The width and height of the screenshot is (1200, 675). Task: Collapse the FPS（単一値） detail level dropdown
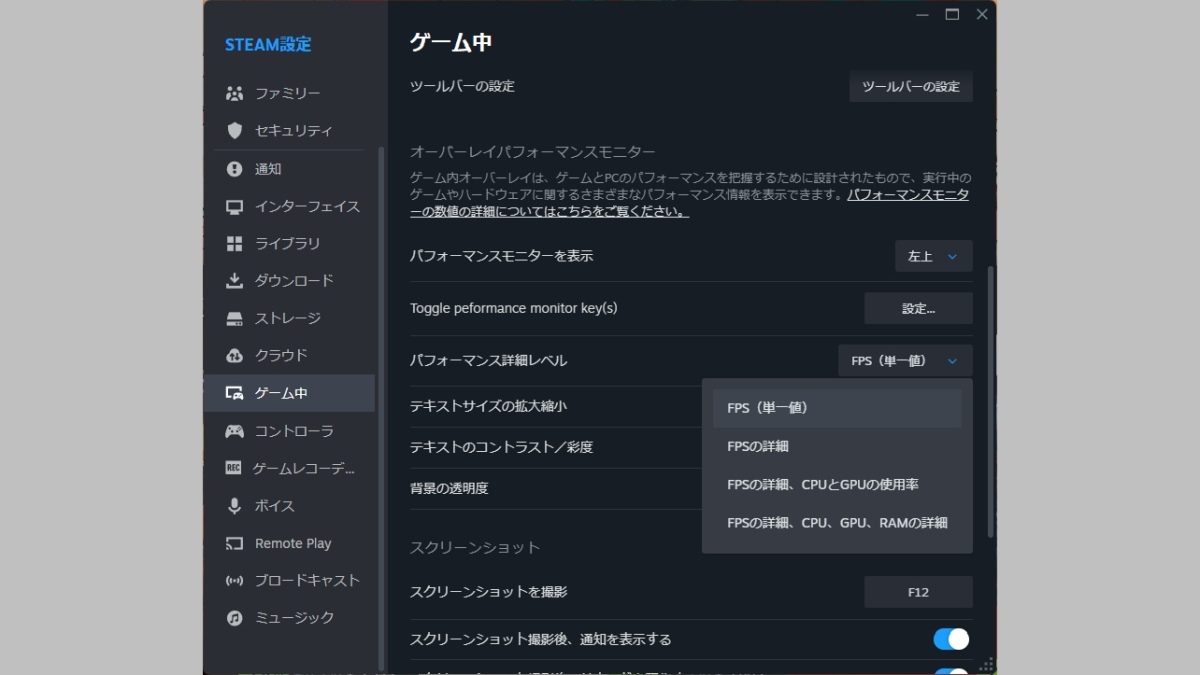(x=905, y=361)
